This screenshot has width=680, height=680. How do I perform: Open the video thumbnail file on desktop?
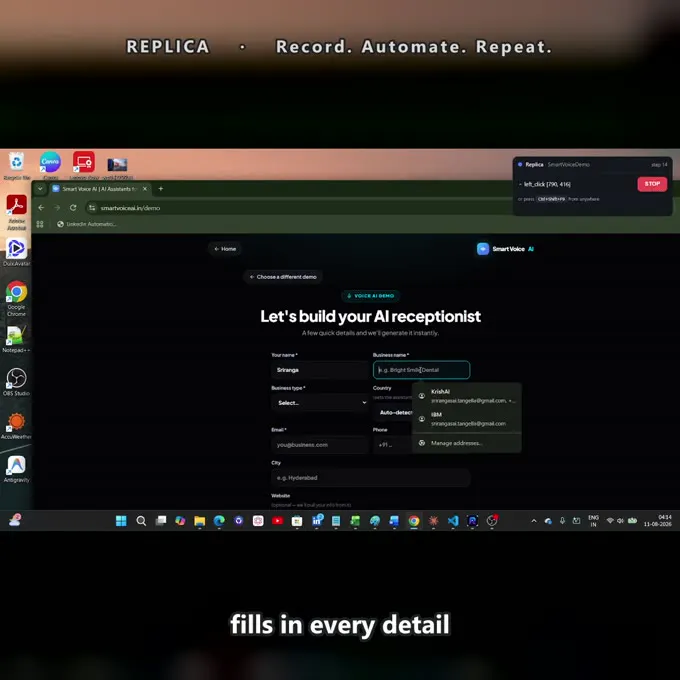coord(117,166)
